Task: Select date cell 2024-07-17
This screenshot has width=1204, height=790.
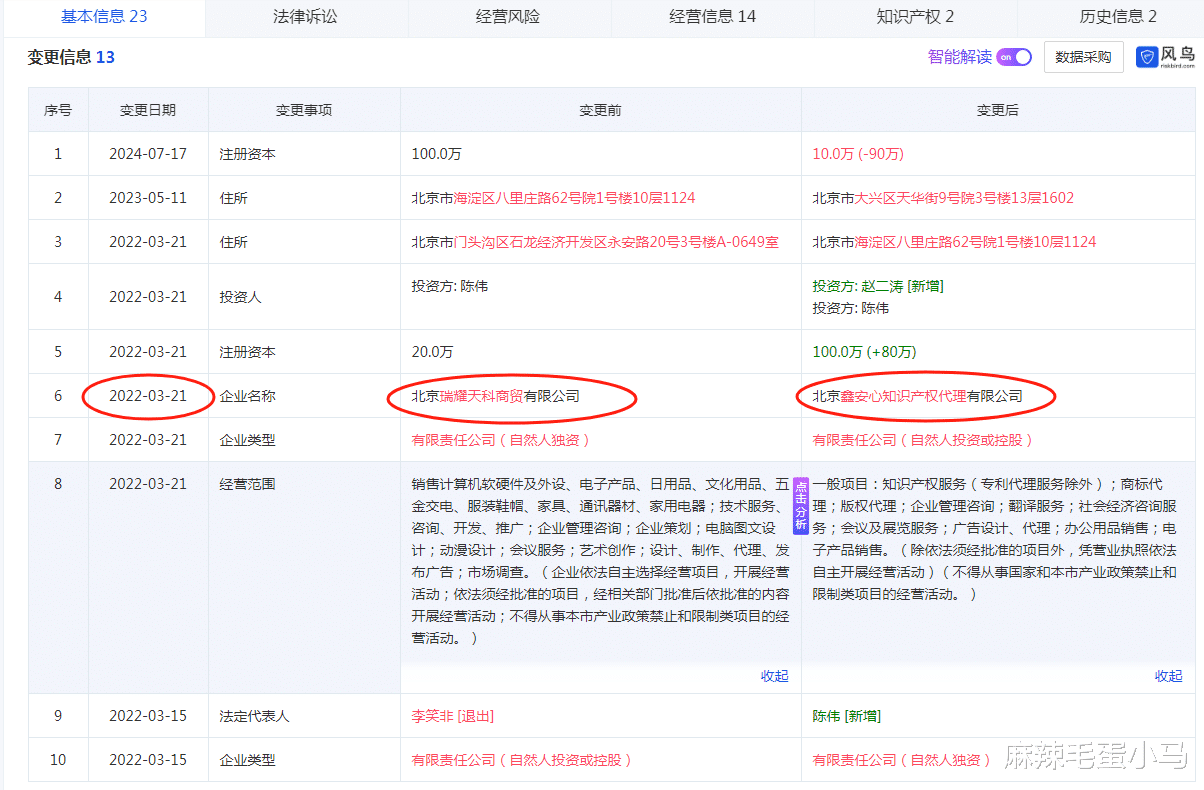Action: point(148,154)
